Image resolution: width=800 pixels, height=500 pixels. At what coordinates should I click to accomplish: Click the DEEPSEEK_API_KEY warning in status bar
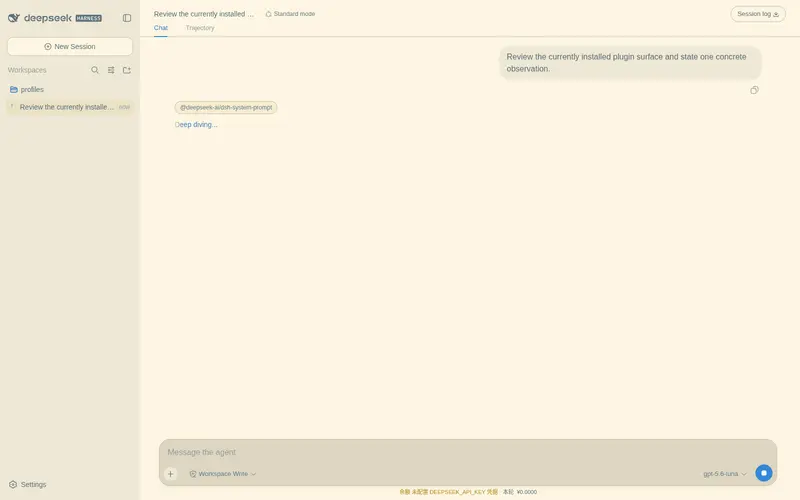(448, 492)
